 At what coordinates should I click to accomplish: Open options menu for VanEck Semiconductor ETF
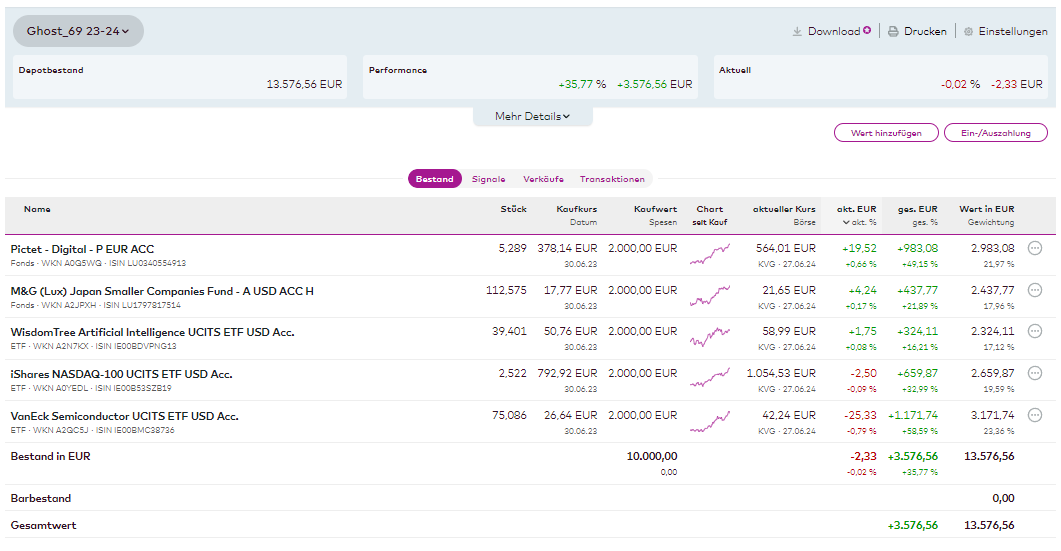(1035, 416)
